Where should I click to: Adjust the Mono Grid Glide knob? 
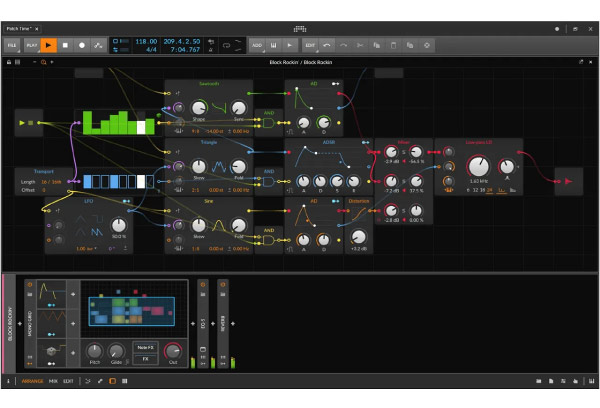click(116, 351)
